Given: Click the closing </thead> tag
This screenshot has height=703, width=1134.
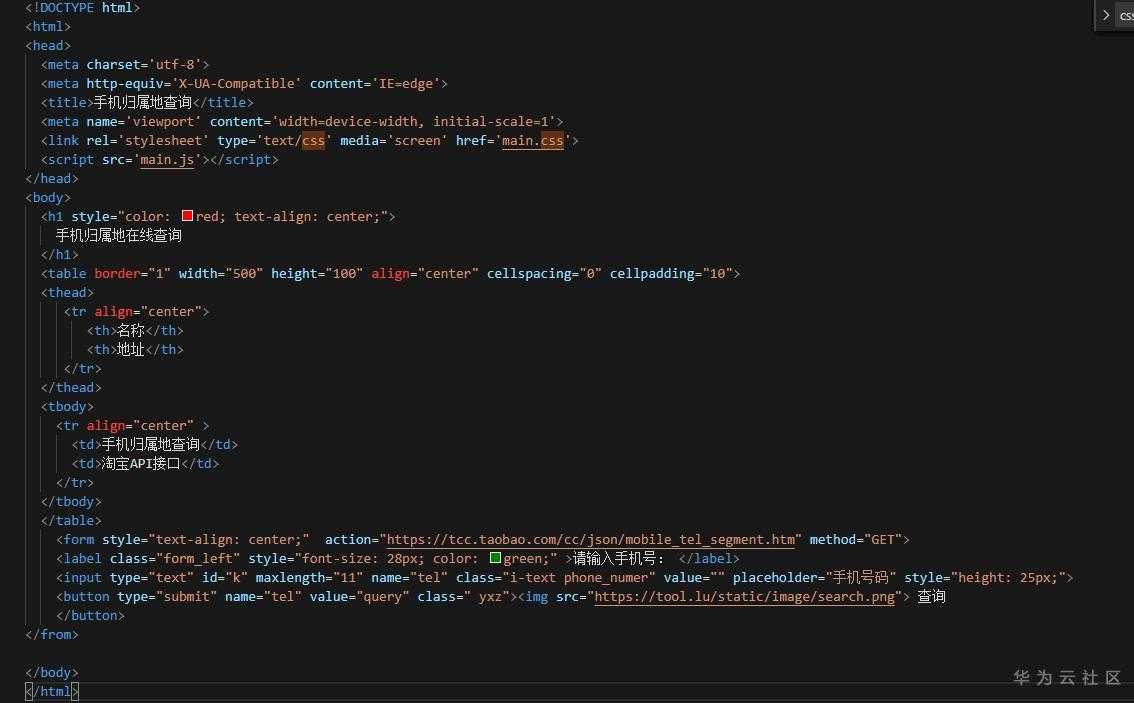Looking at the screenshot, I should tap(71, 388).
